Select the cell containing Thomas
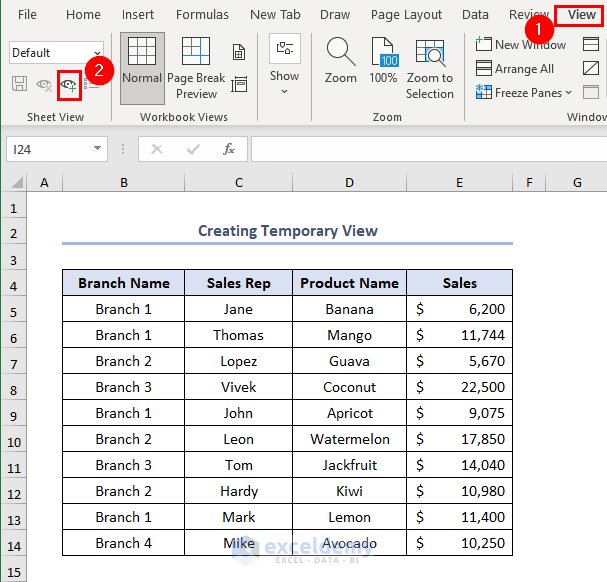Screen dimensions: 607x582 point(238,335)
